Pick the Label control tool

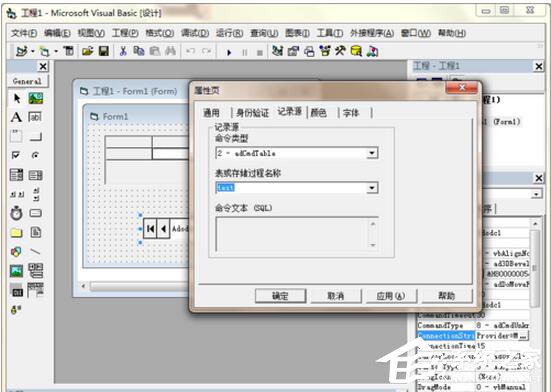(x=17, y=117)
